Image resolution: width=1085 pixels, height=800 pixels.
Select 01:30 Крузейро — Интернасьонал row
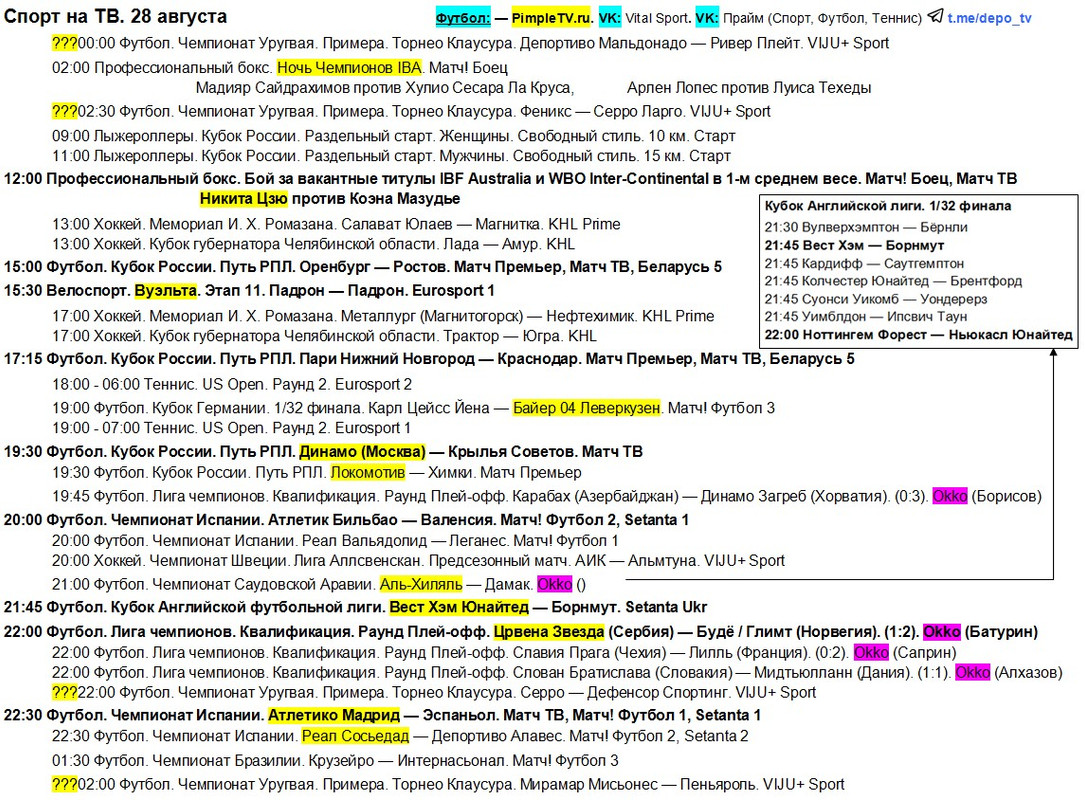pyautogui.click(x=335, y=761)
